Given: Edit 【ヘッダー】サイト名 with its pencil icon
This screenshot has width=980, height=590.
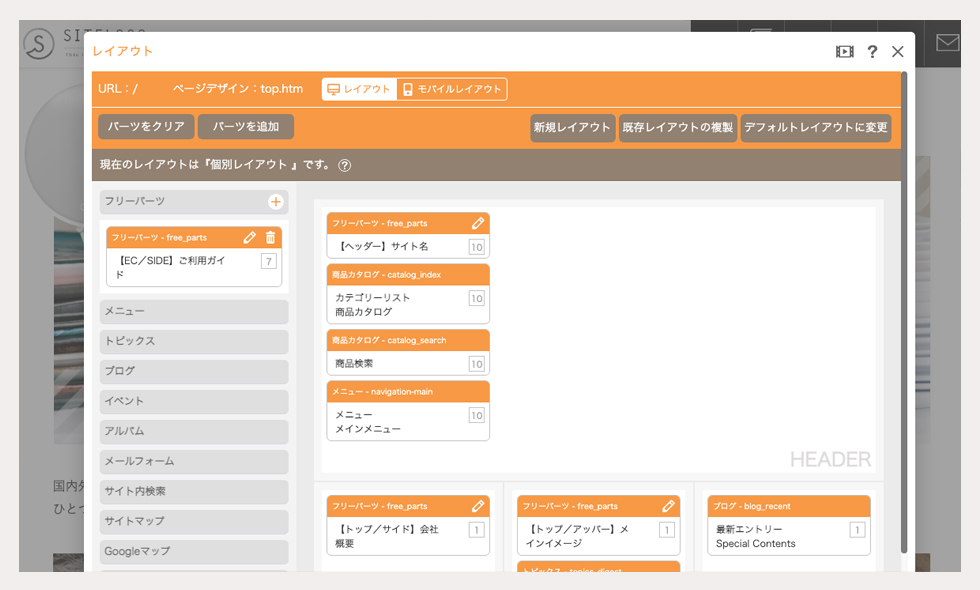Looking at the screenshot, I should (479, 223).
